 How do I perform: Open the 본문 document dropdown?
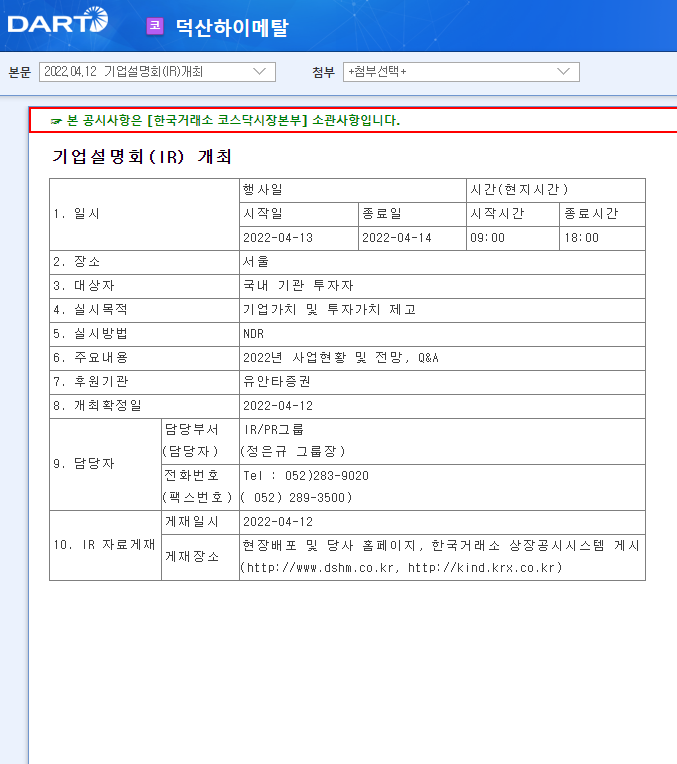point(157,72)
